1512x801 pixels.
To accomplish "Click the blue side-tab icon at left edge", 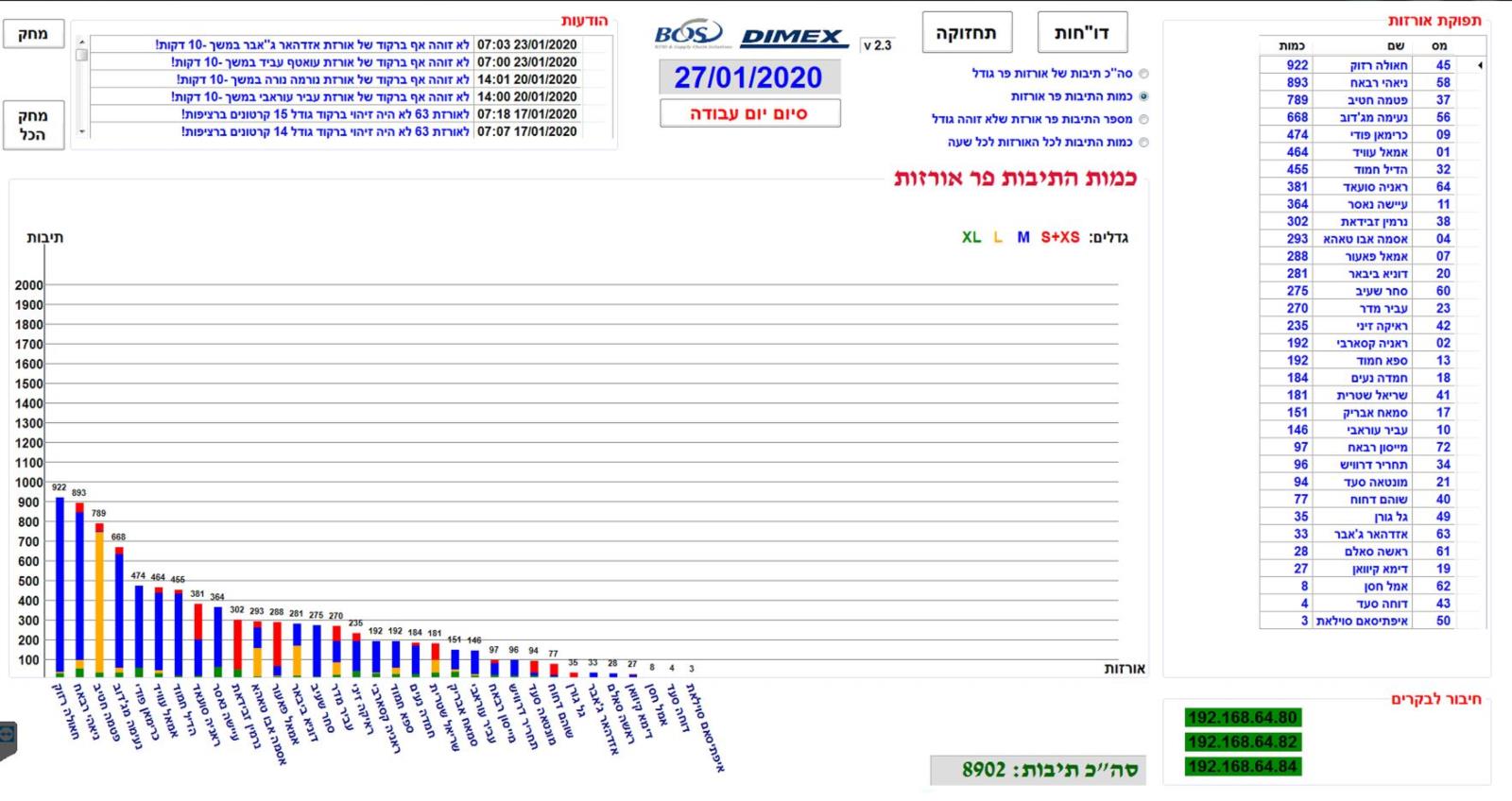I will [8, 738].
